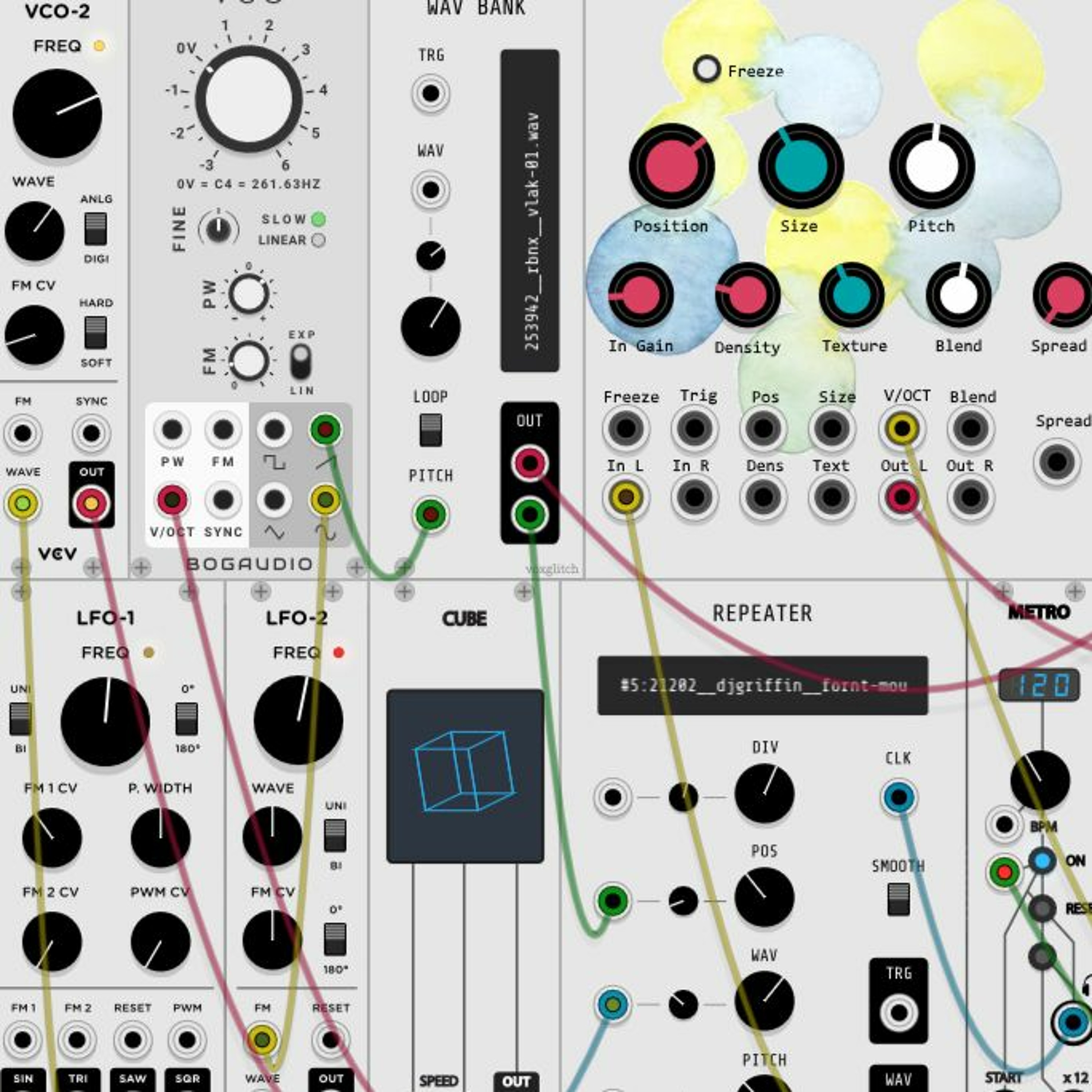
Task: Toggle the HARD/SOFT sync switch on VCO-2
Action: [x=95, y=332]
